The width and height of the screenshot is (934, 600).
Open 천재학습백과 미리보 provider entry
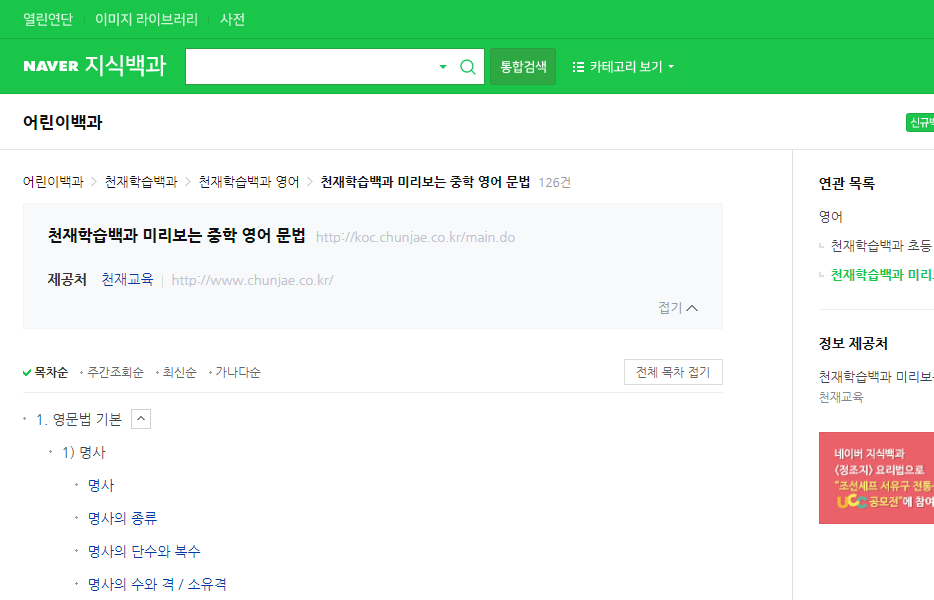coord(876,377)
